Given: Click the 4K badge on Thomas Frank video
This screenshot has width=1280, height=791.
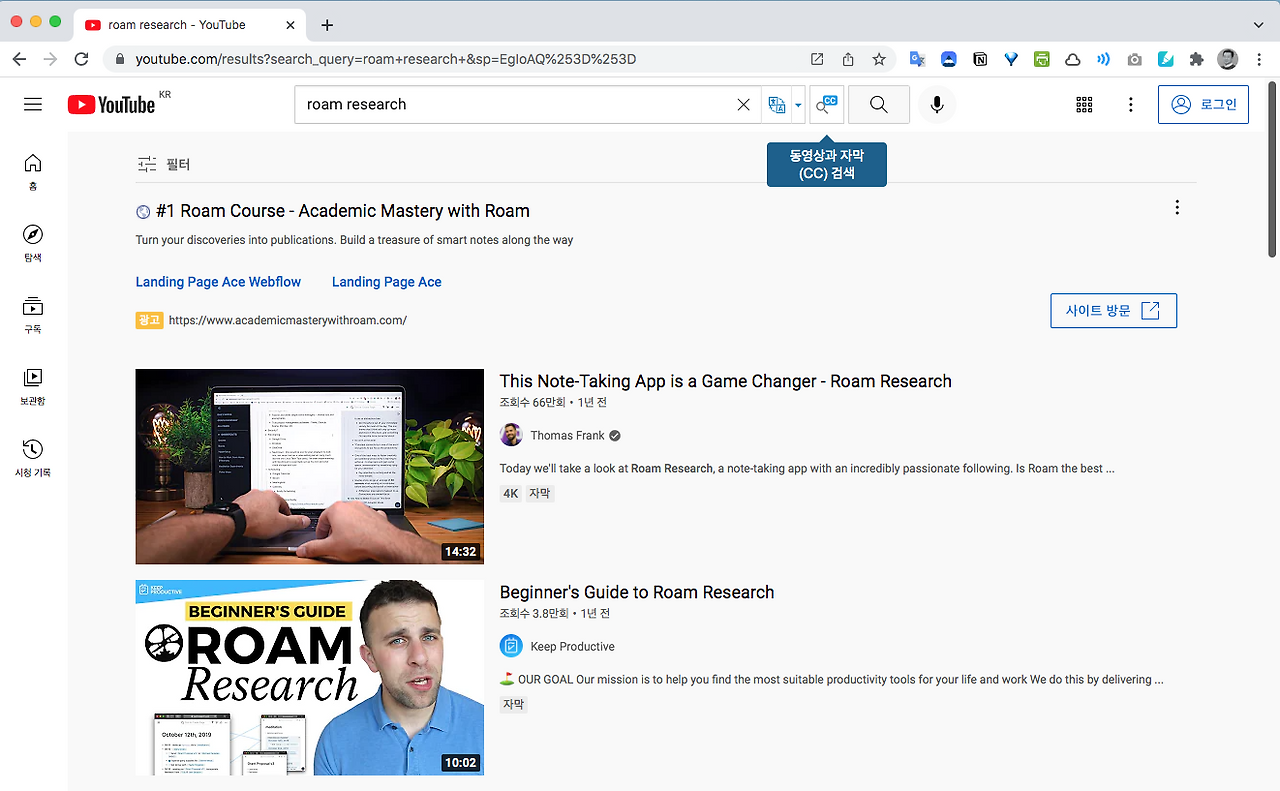Looking at the screenshot, I should [x=511, y=493].
